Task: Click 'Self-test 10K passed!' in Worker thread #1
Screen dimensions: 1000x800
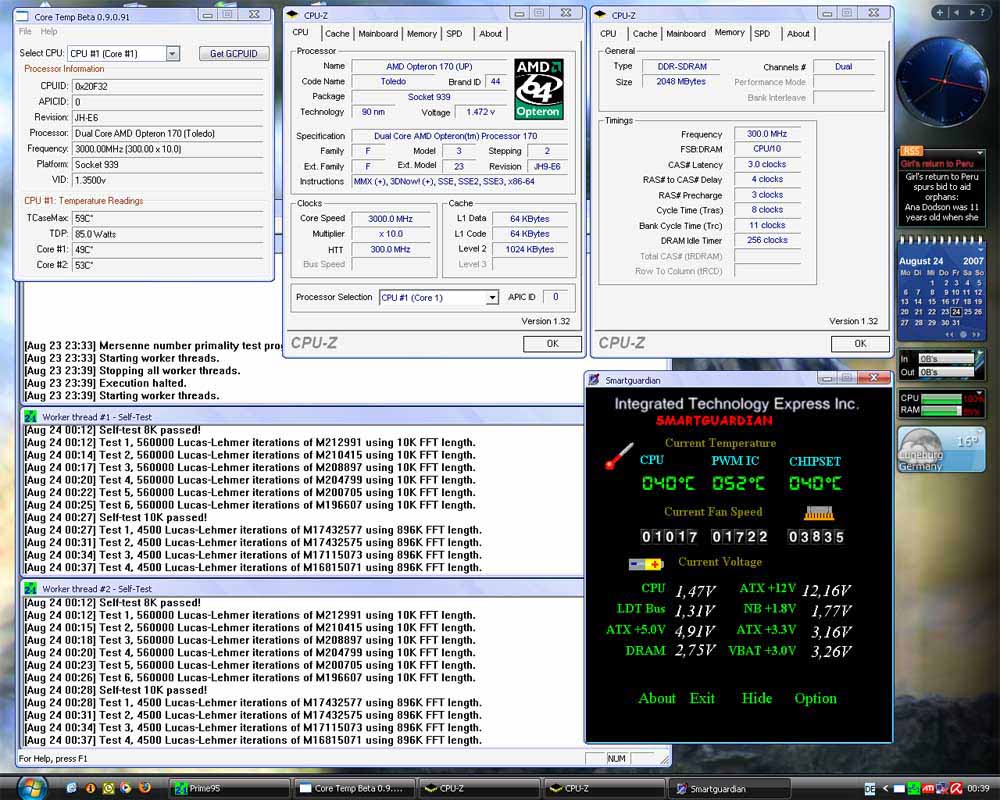Action: pos(153,517)
